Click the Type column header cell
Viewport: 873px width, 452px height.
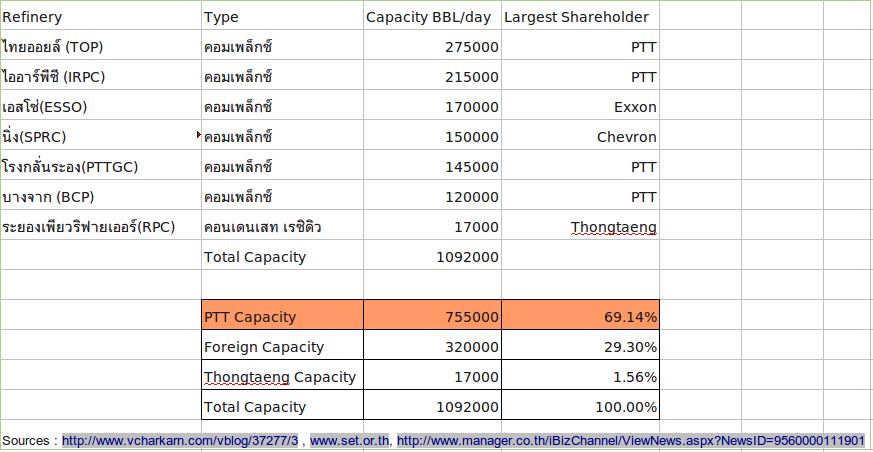point(282,17)
